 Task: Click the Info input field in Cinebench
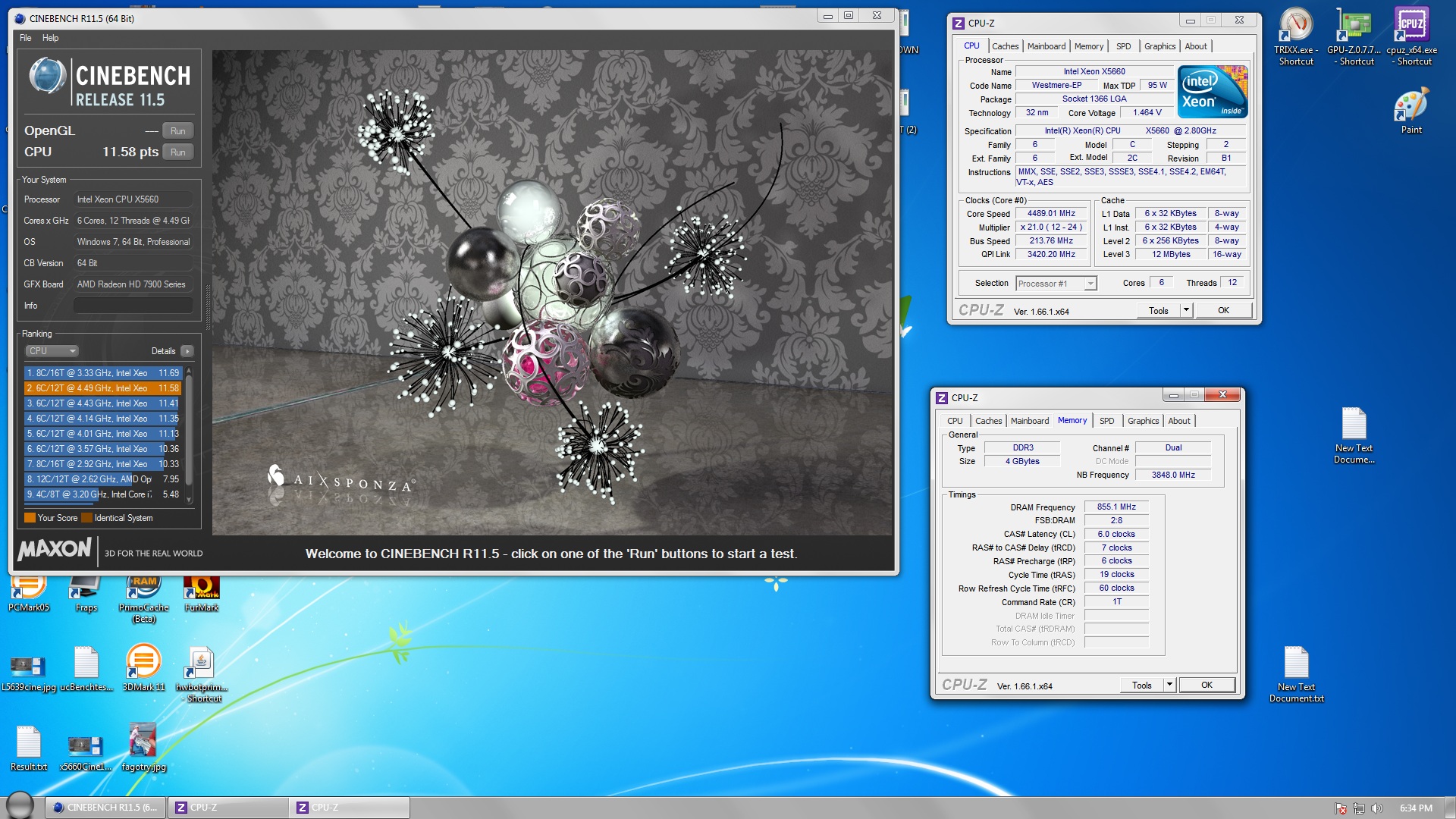pos(133,306)
